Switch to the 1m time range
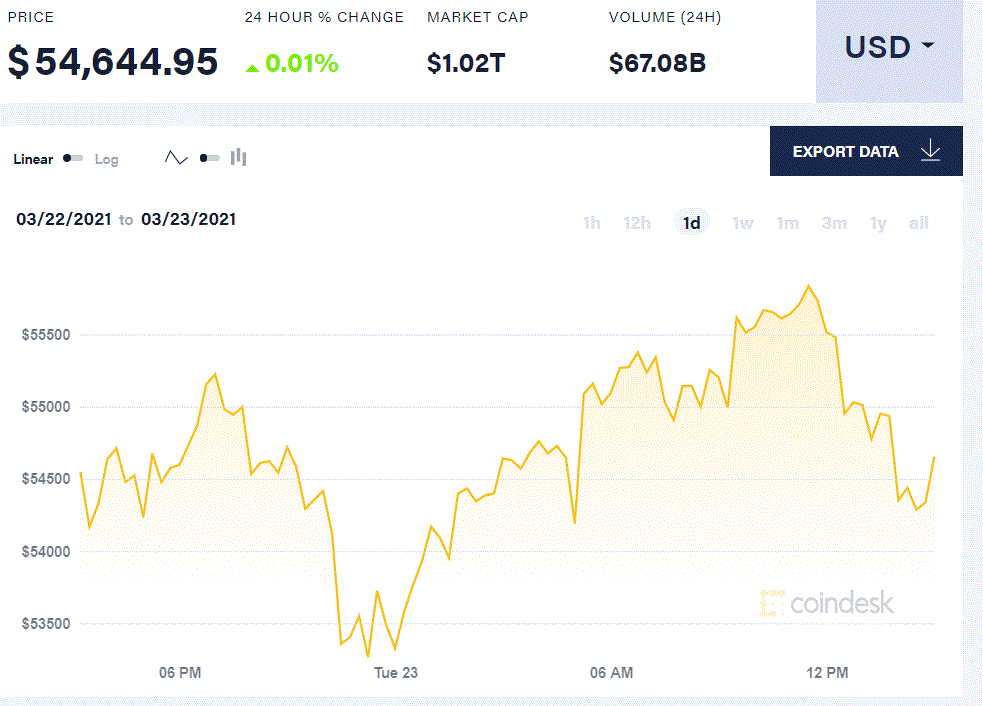The image size is (983, 706). coord(788,223)
